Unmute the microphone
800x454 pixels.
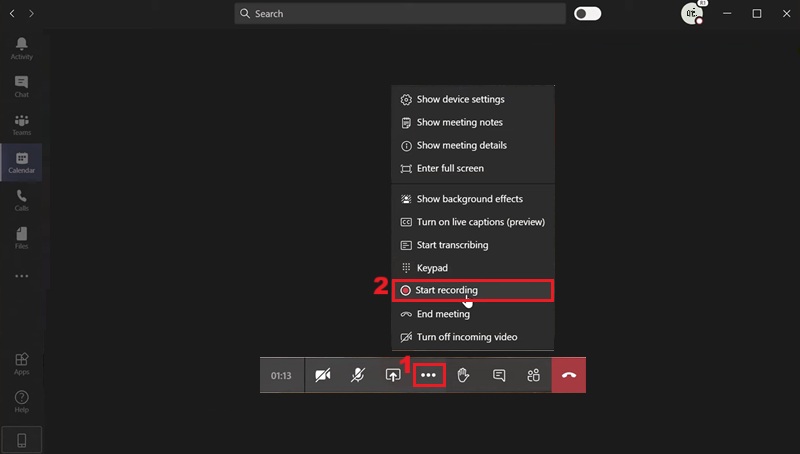coord(357,375)
